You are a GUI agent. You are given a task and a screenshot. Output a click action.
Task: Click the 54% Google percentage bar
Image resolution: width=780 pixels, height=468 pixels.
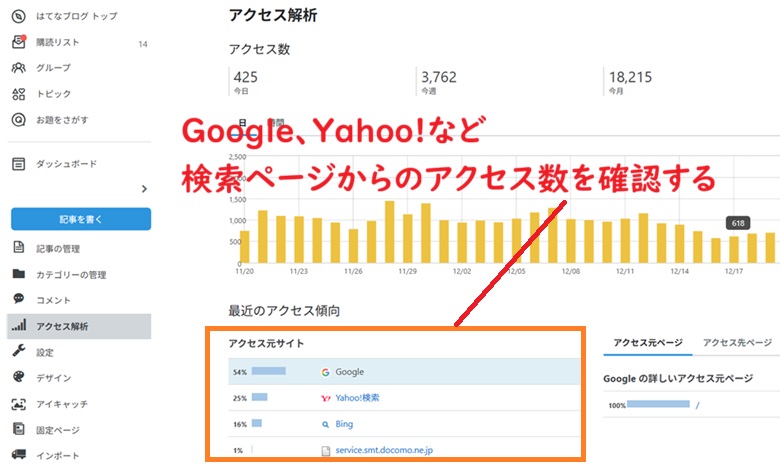(269, 371)
